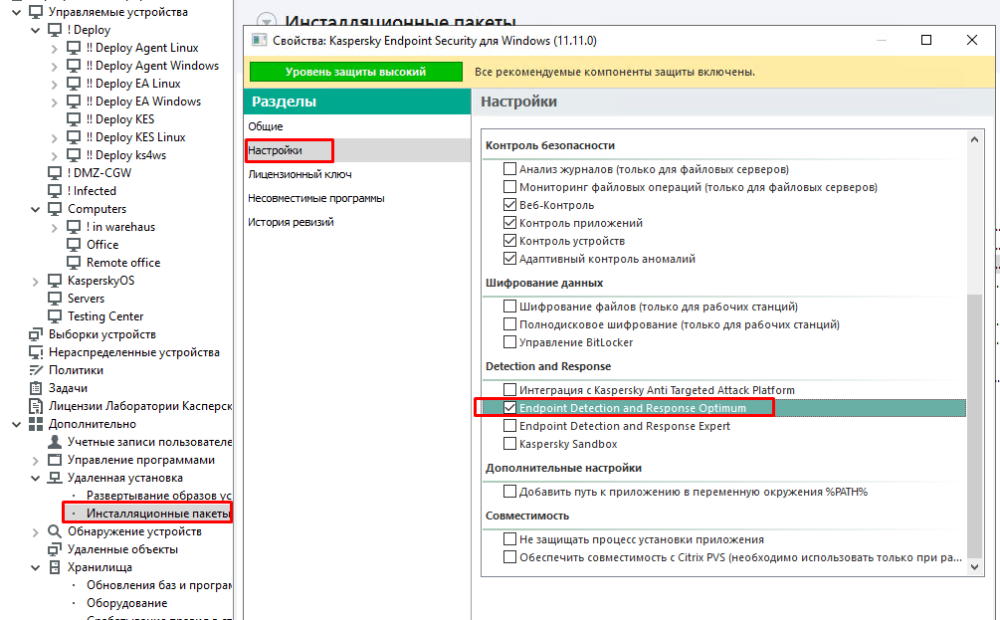Viewport: 1000px width, 620px height.
Task: Enable 'Шифрование файлов' checkbox
Action: point(510,306)
